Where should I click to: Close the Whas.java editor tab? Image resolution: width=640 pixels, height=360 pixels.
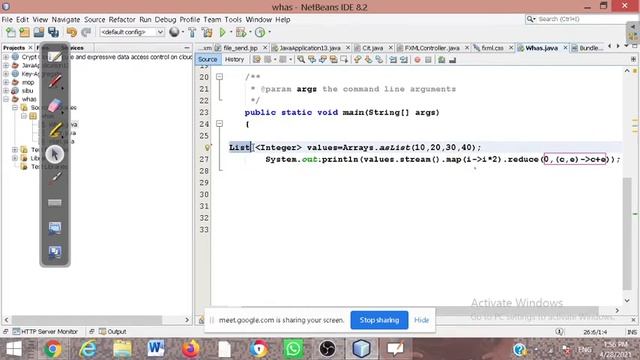tap(565, 48)
